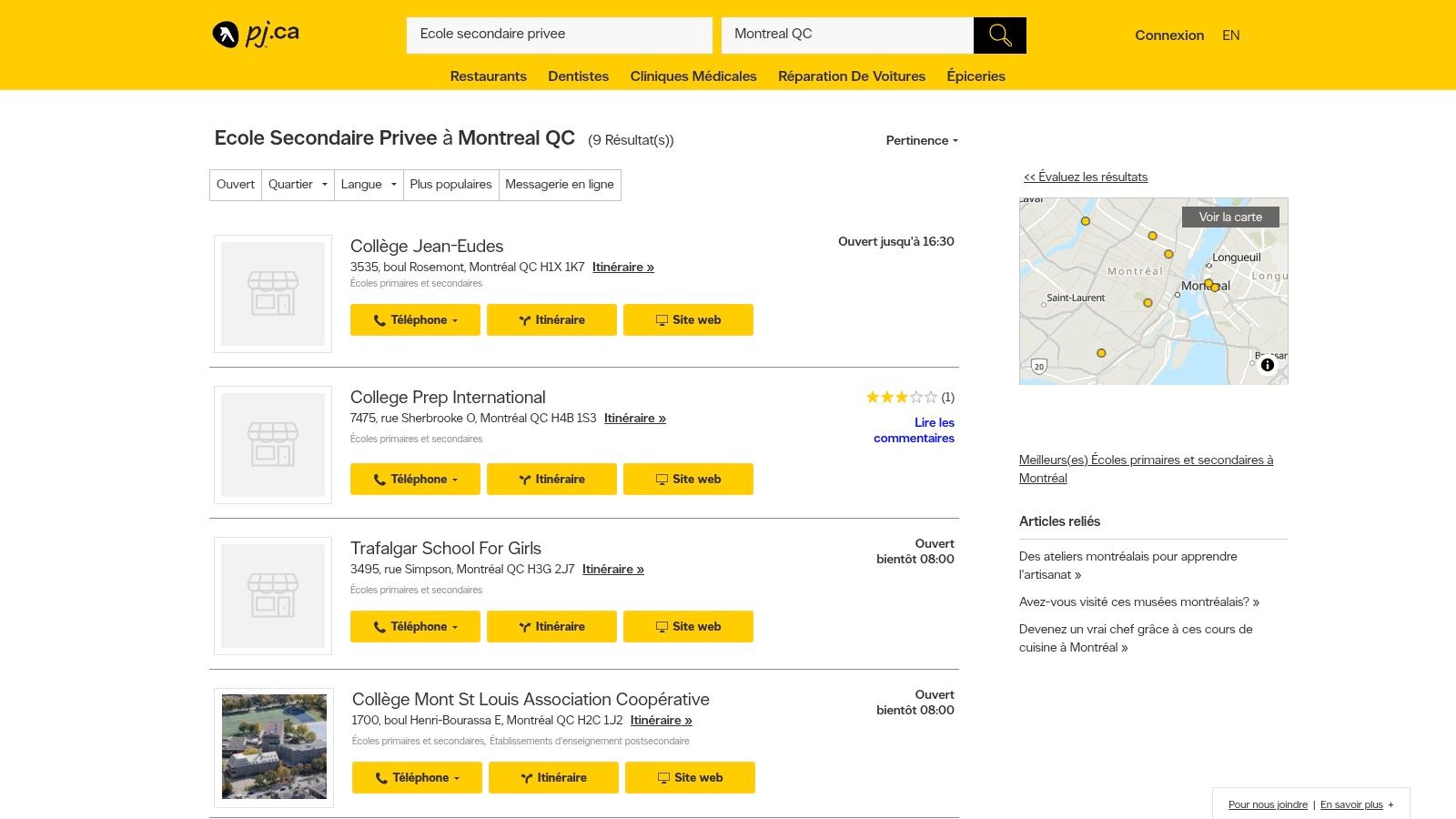1456x819 pixels.
Task: Click Voir la carte button
Action: [x=1230, y=217]
